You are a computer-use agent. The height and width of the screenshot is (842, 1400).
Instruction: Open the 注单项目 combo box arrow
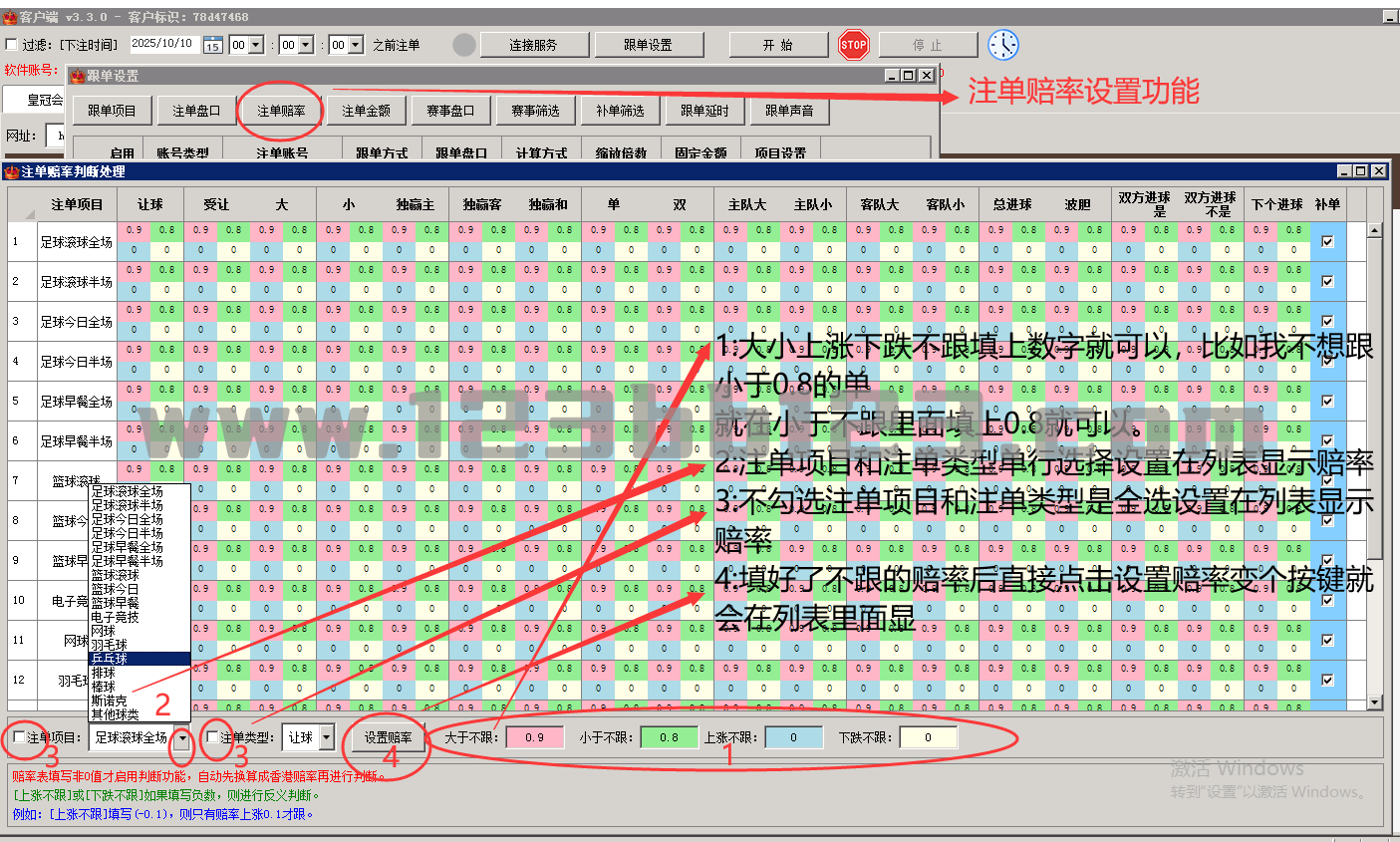point(182,738)
